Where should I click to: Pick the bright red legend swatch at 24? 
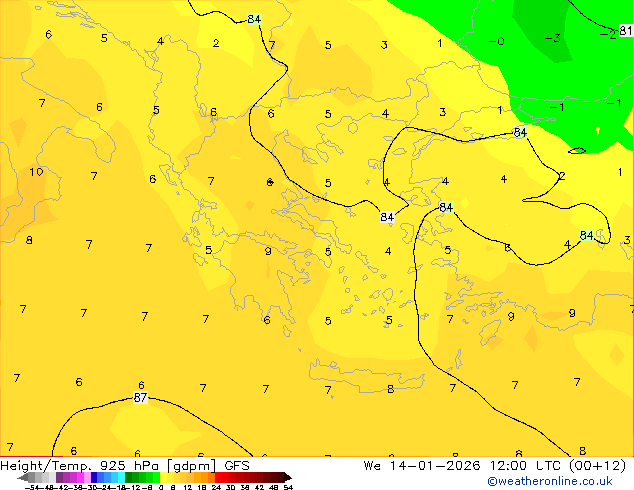click(218, 477)
